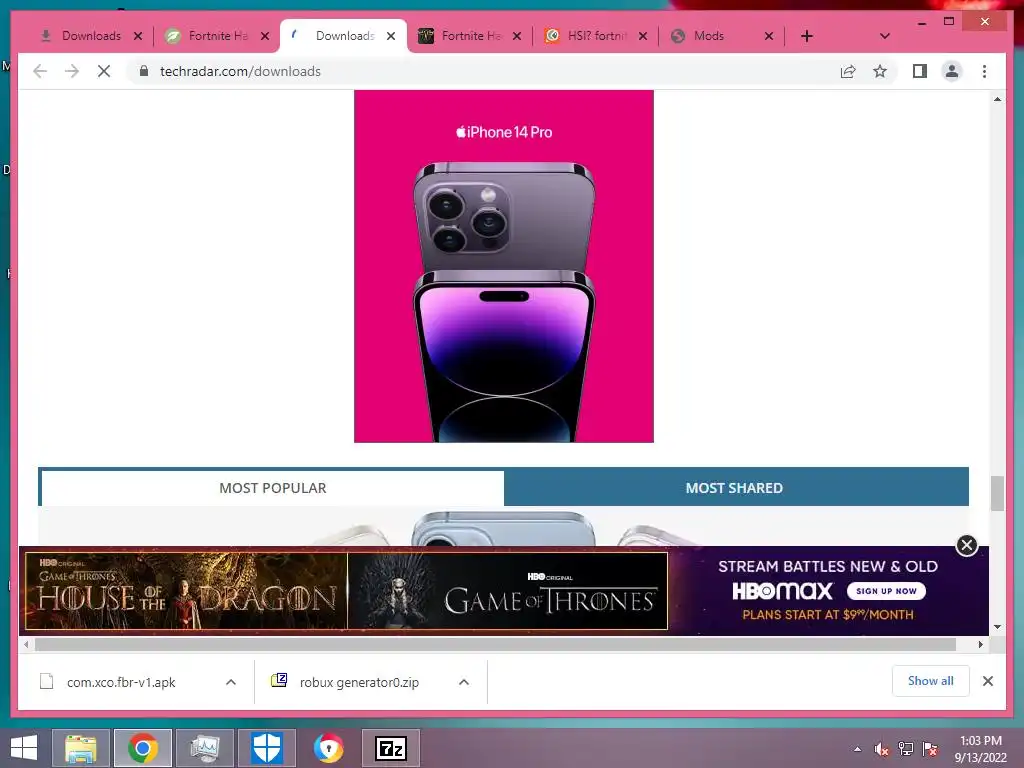Close the HBO Max banner ad
The height and width of the screenshot is (768, 1024).
[967, 545]
